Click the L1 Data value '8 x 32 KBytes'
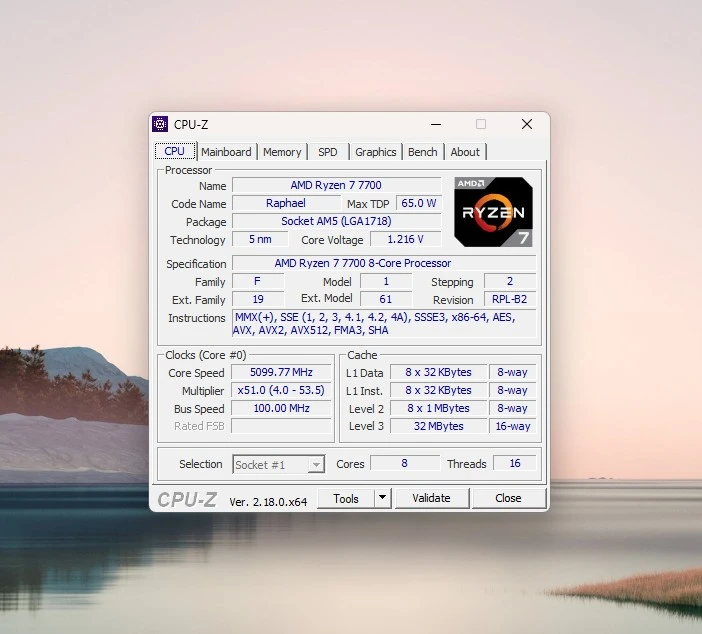702x634 pixels. click(x=438, y=372)
